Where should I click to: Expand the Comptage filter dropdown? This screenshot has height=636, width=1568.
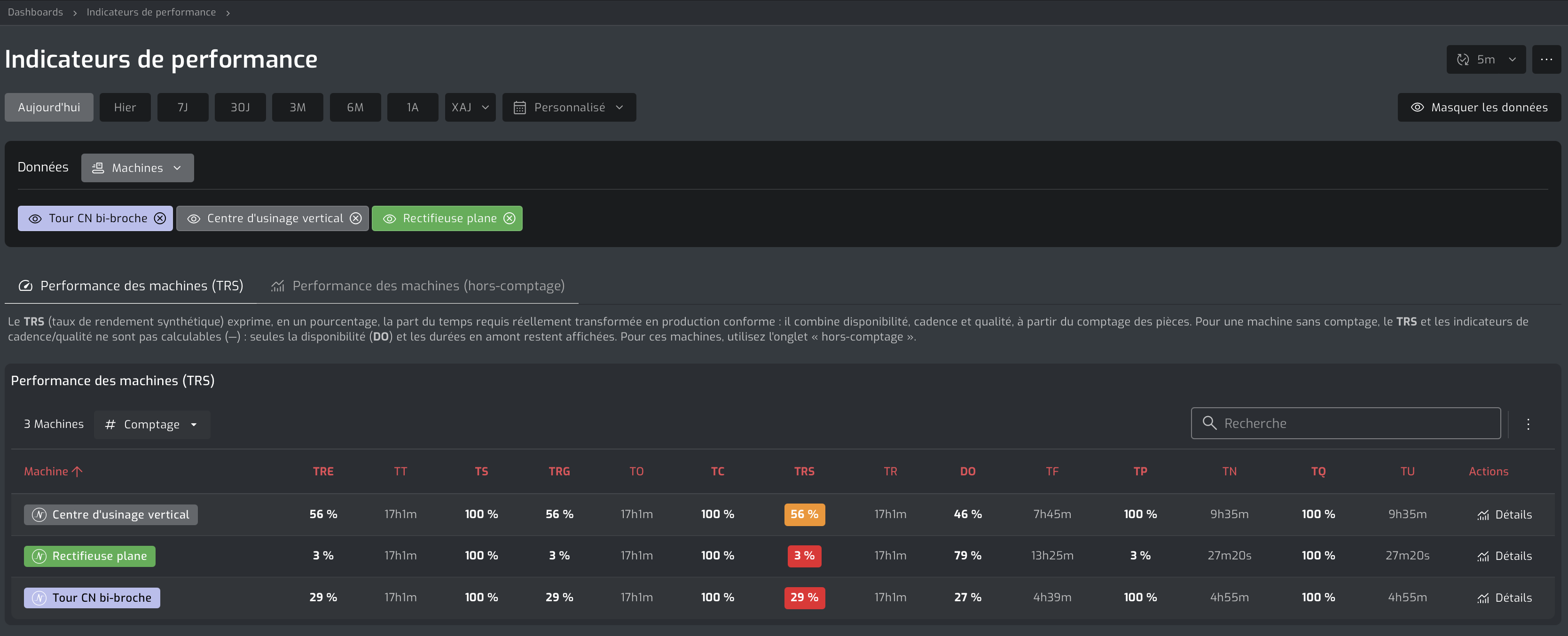(x=151, y=425)
